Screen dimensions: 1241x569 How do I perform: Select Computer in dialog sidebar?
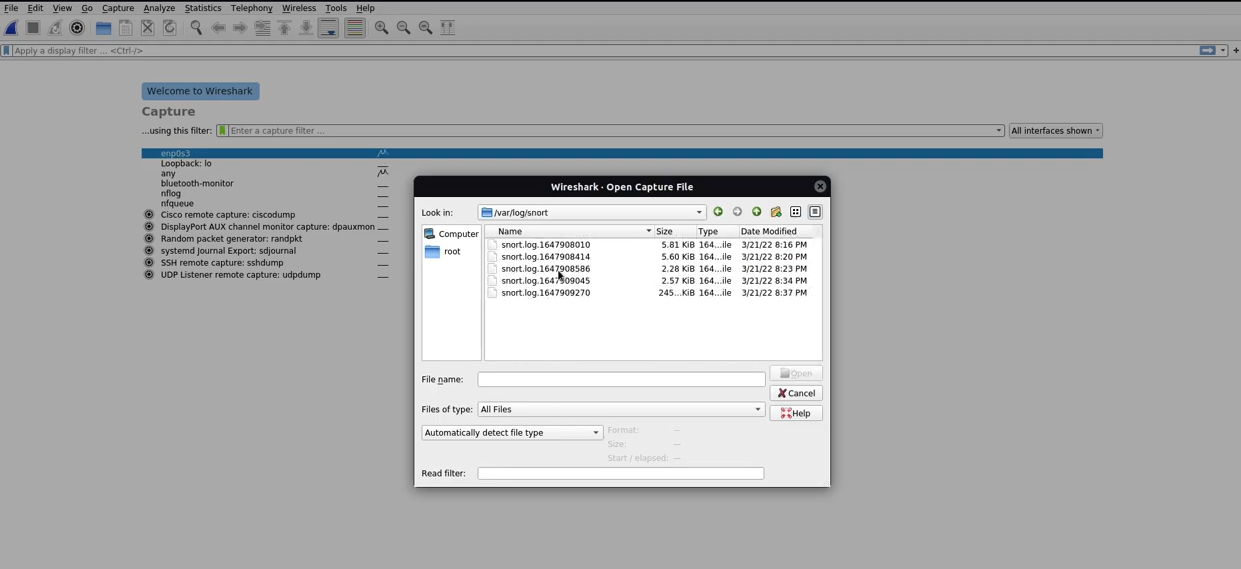point(451,234)
